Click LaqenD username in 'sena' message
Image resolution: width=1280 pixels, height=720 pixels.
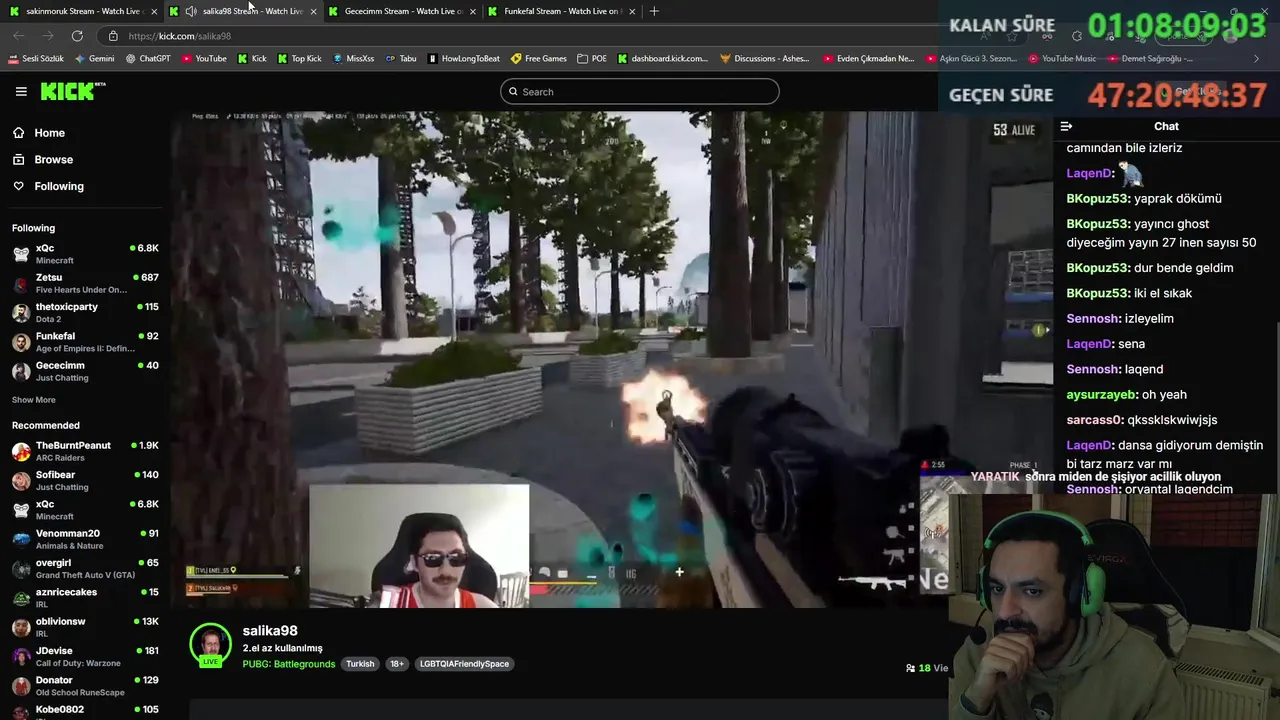point(1089,344)
